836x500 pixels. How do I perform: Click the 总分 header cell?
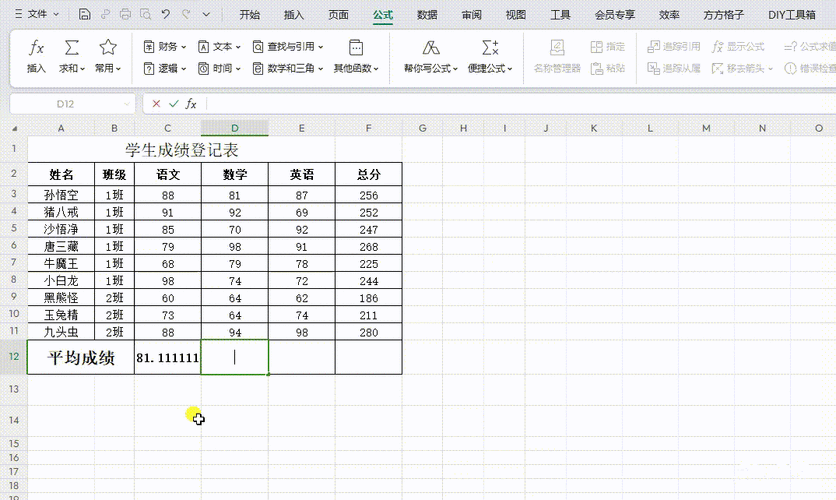368,174
